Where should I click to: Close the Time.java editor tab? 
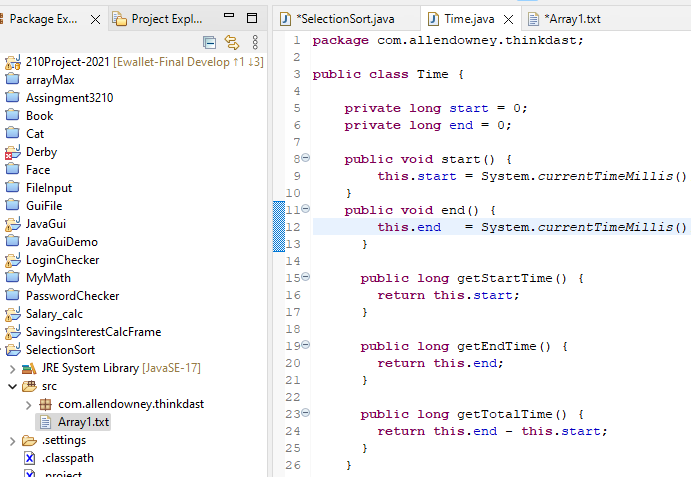click(x=509, y=19)
